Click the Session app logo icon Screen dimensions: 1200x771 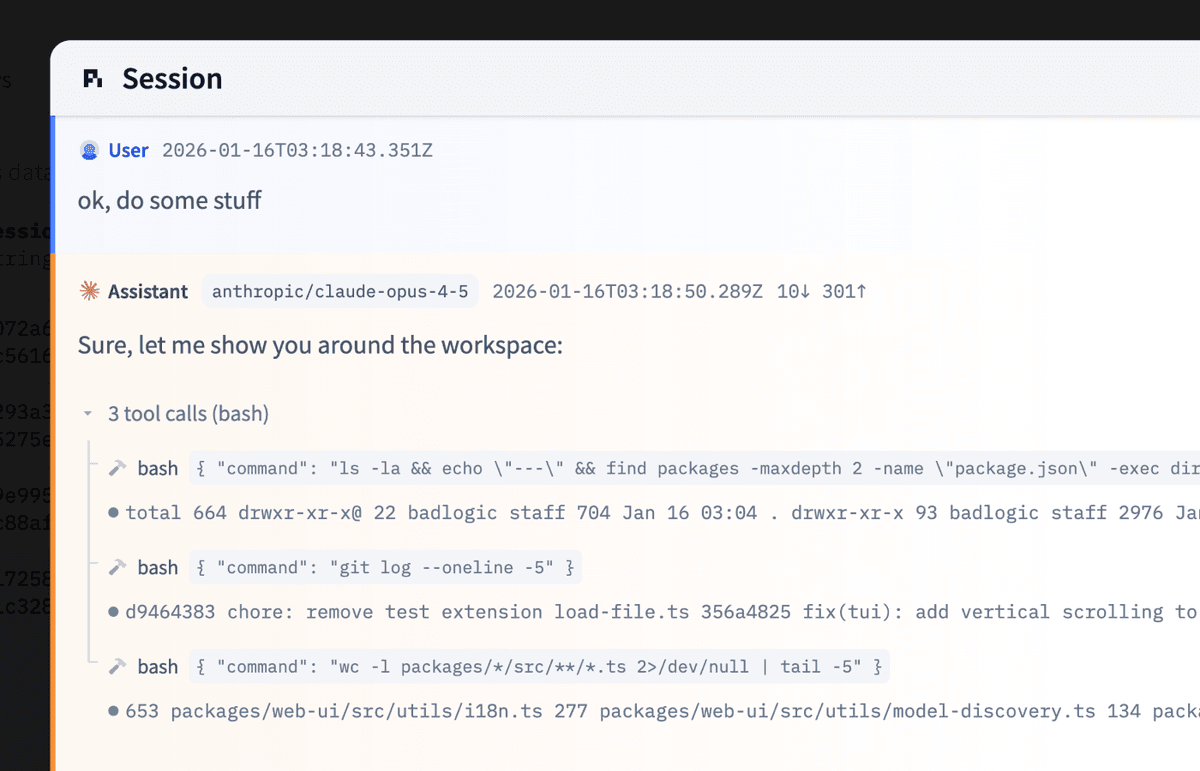pos(91,77)
